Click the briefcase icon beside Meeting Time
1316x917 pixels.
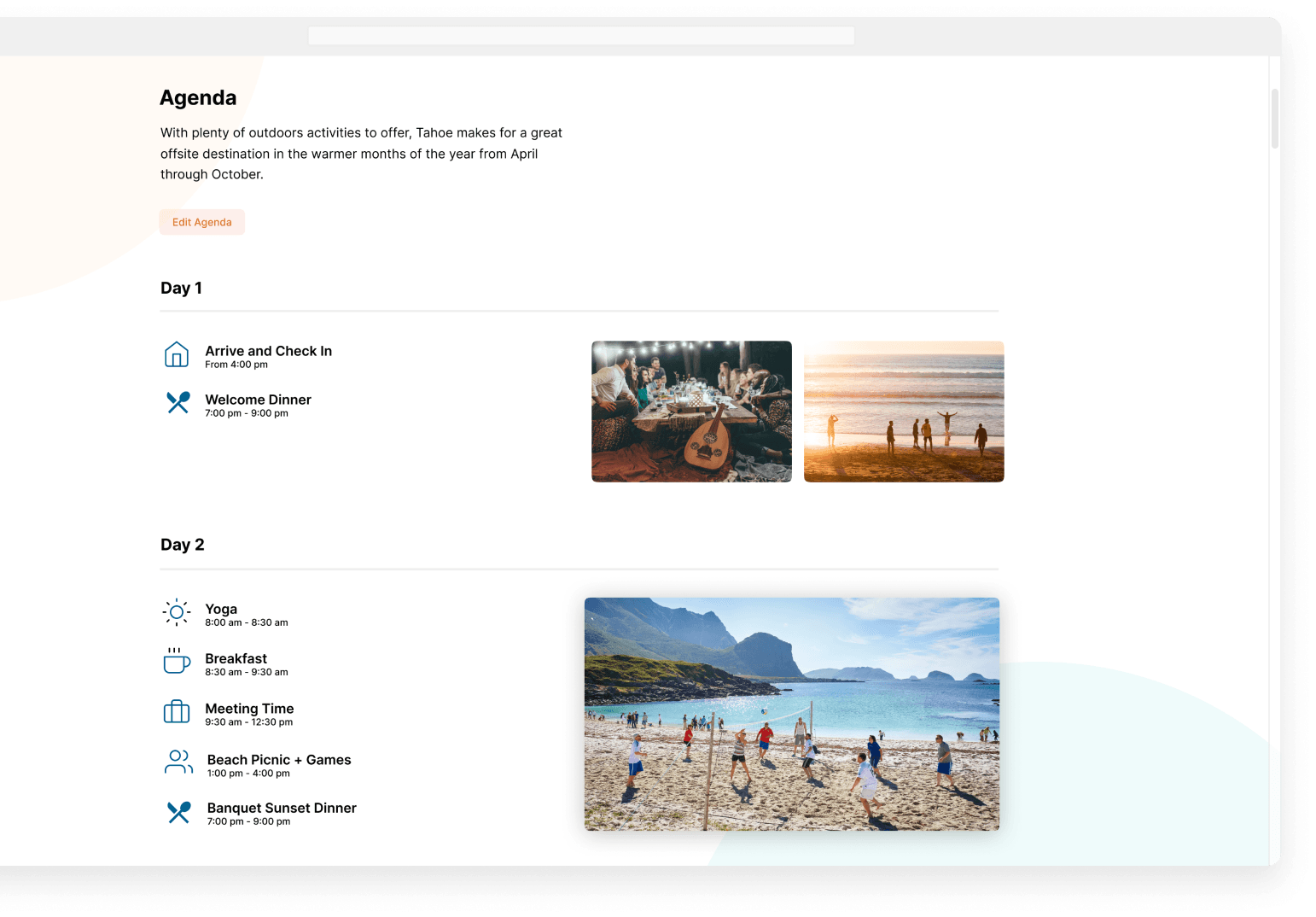click(177, 711)
